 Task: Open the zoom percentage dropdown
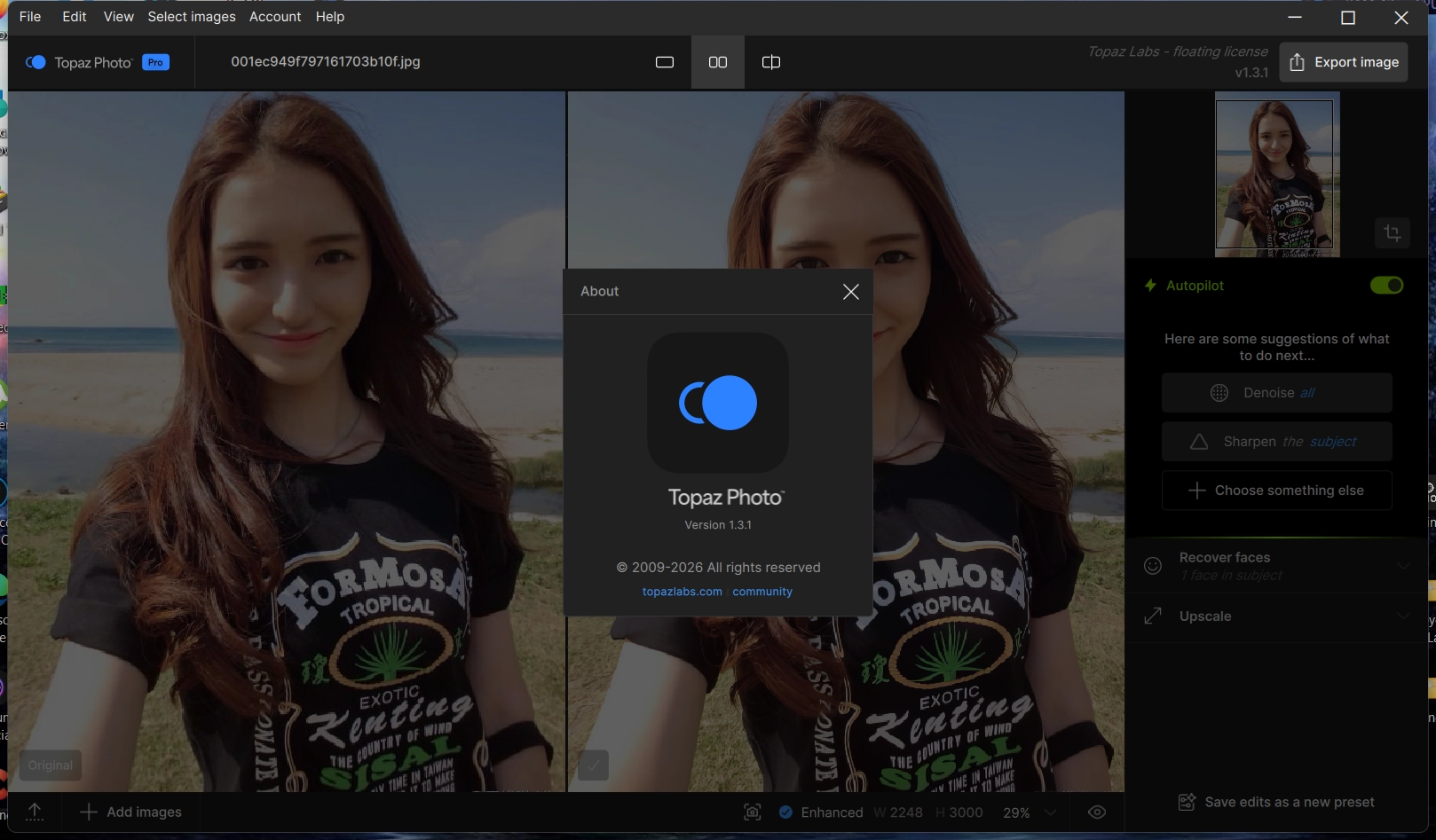point(1051,813)
